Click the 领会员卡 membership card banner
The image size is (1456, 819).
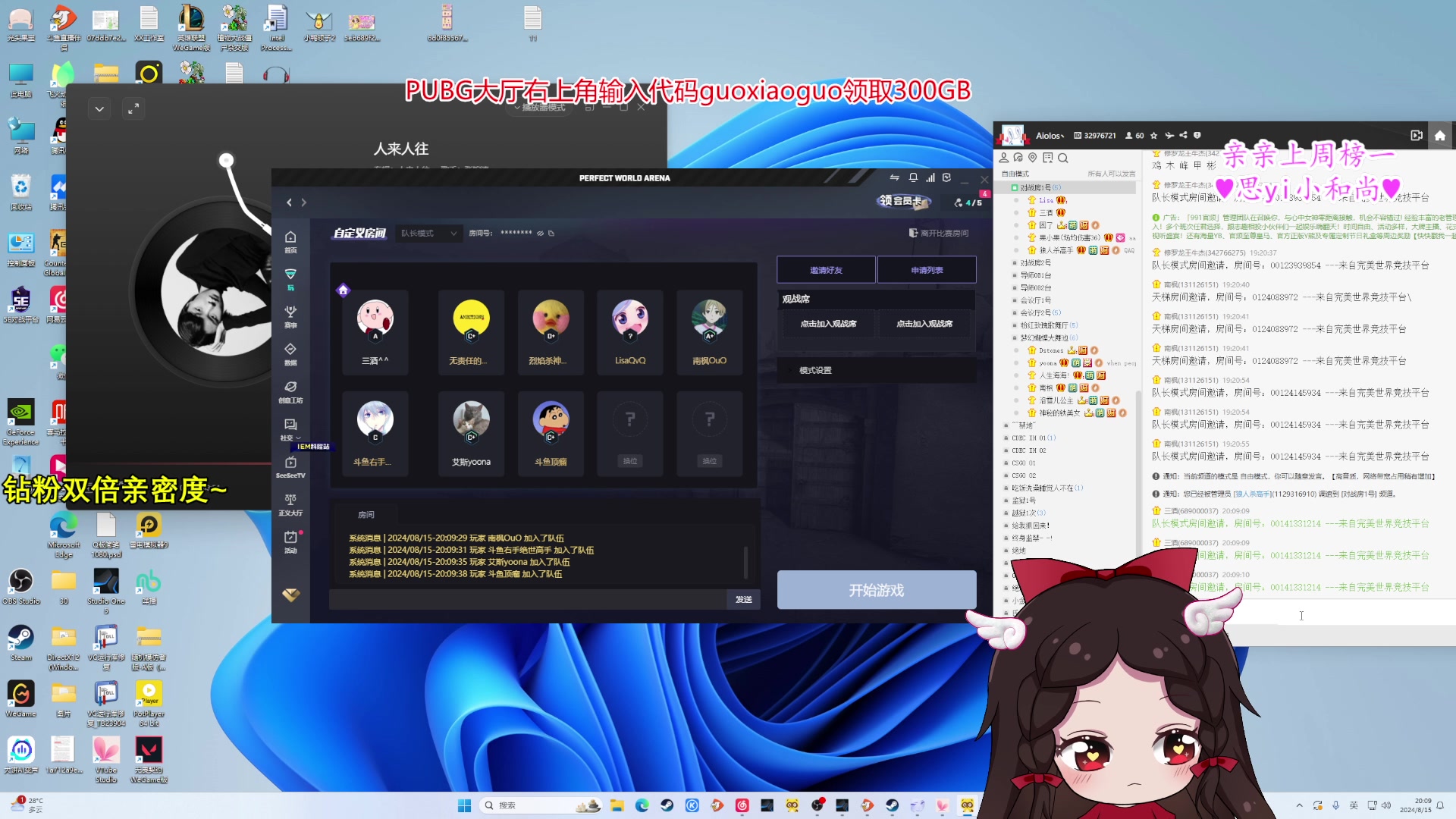pyautogui.click(x=903, y=201)
